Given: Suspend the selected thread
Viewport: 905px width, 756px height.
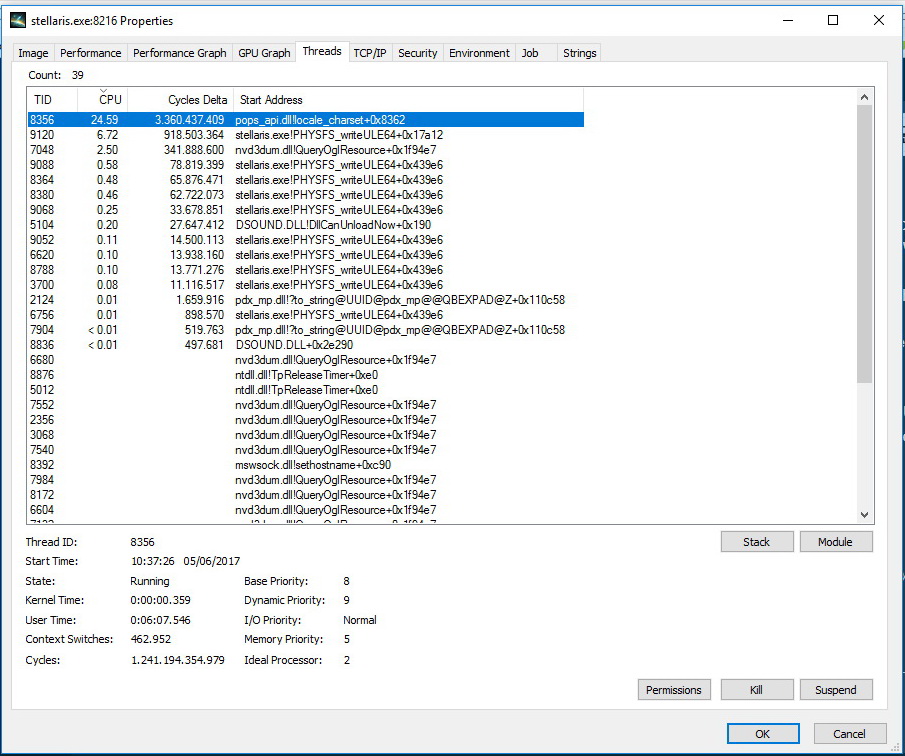Looking at the screenshot, I should pos(835,690).
